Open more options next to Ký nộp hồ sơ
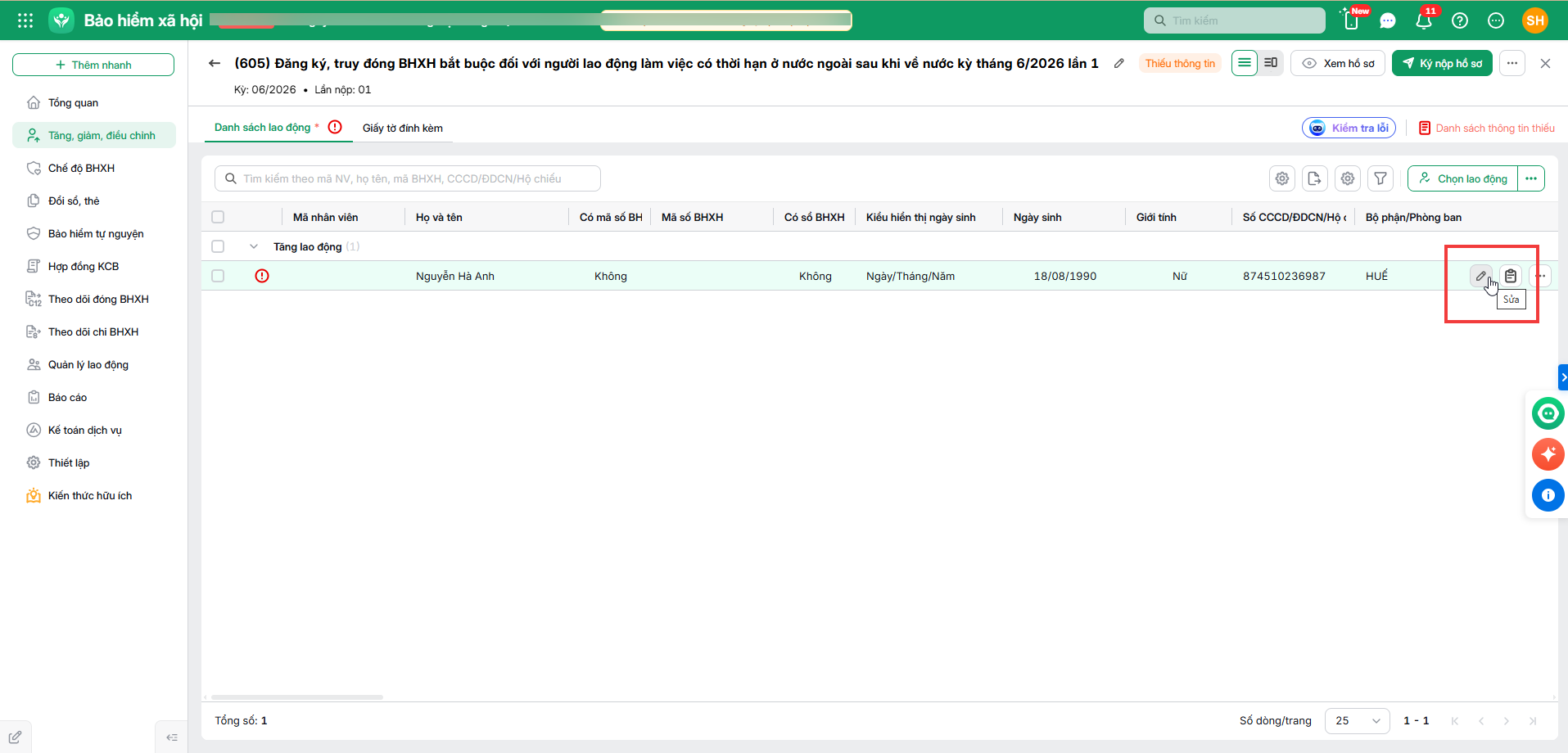Image resolution: width=1568 pixels, height=753 pixels. [x=1512, y=63]
